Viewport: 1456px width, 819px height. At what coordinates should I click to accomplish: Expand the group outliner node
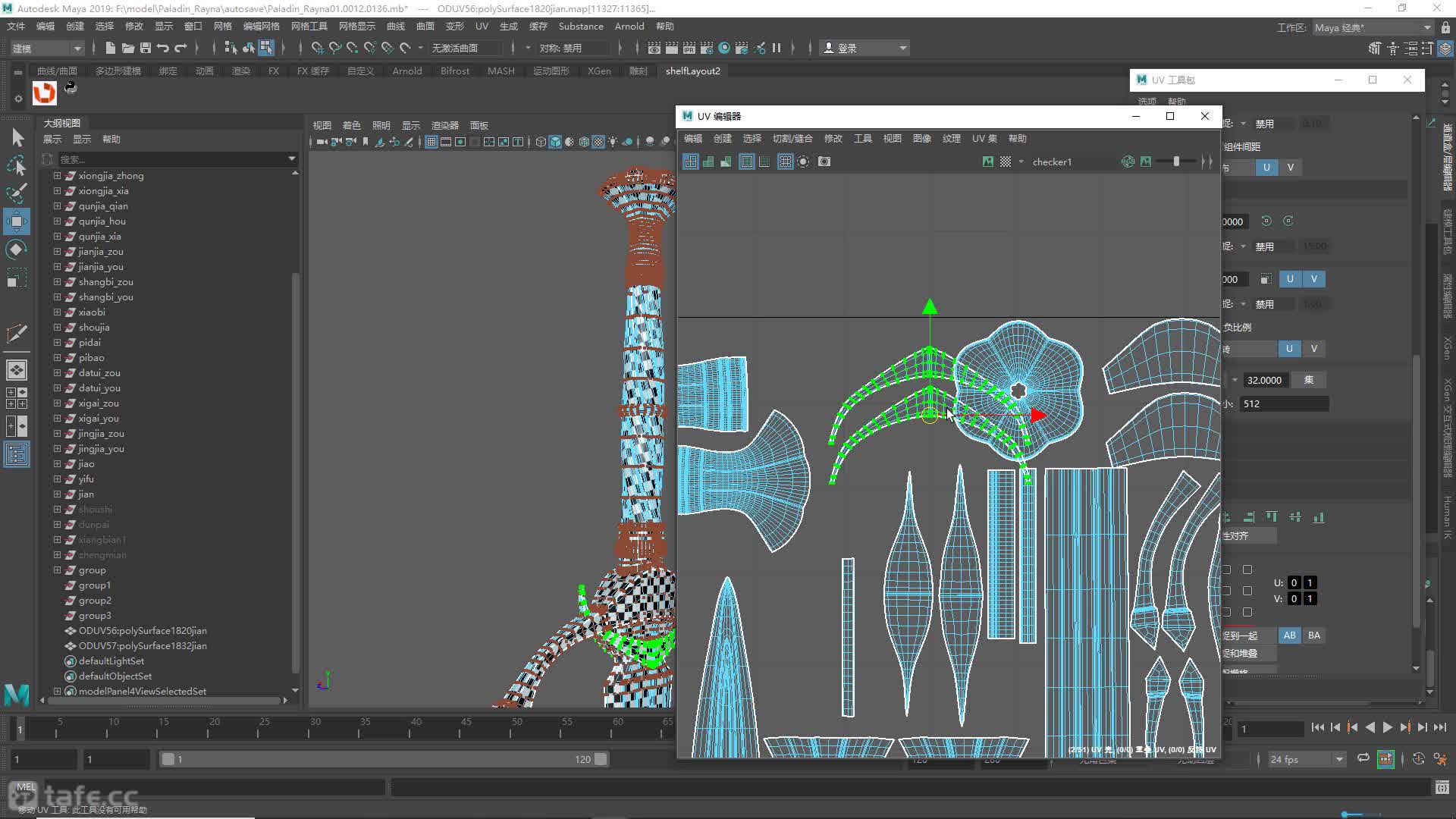(57, 570)
